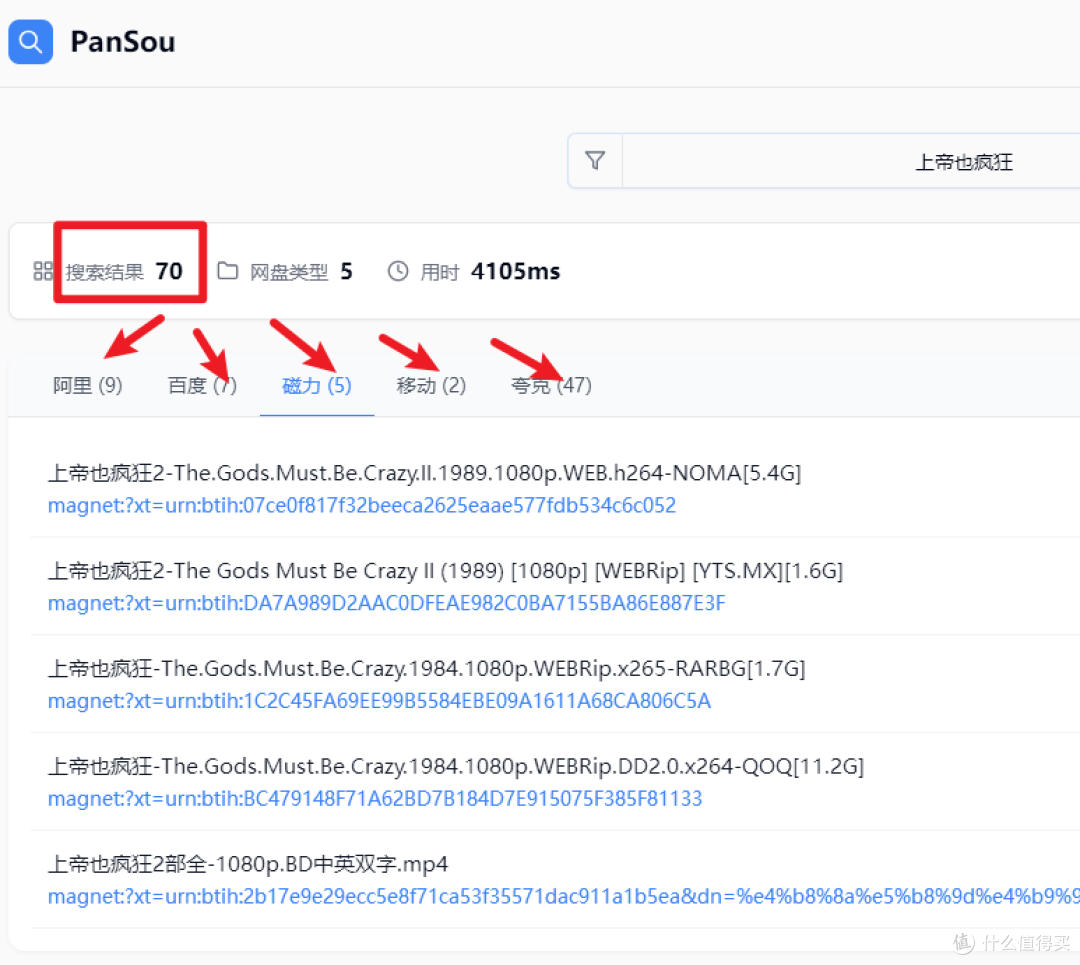Switch to the 百度 (7) tab
The height and width of the screenshot is (965, 1080).
click(202, 386)
